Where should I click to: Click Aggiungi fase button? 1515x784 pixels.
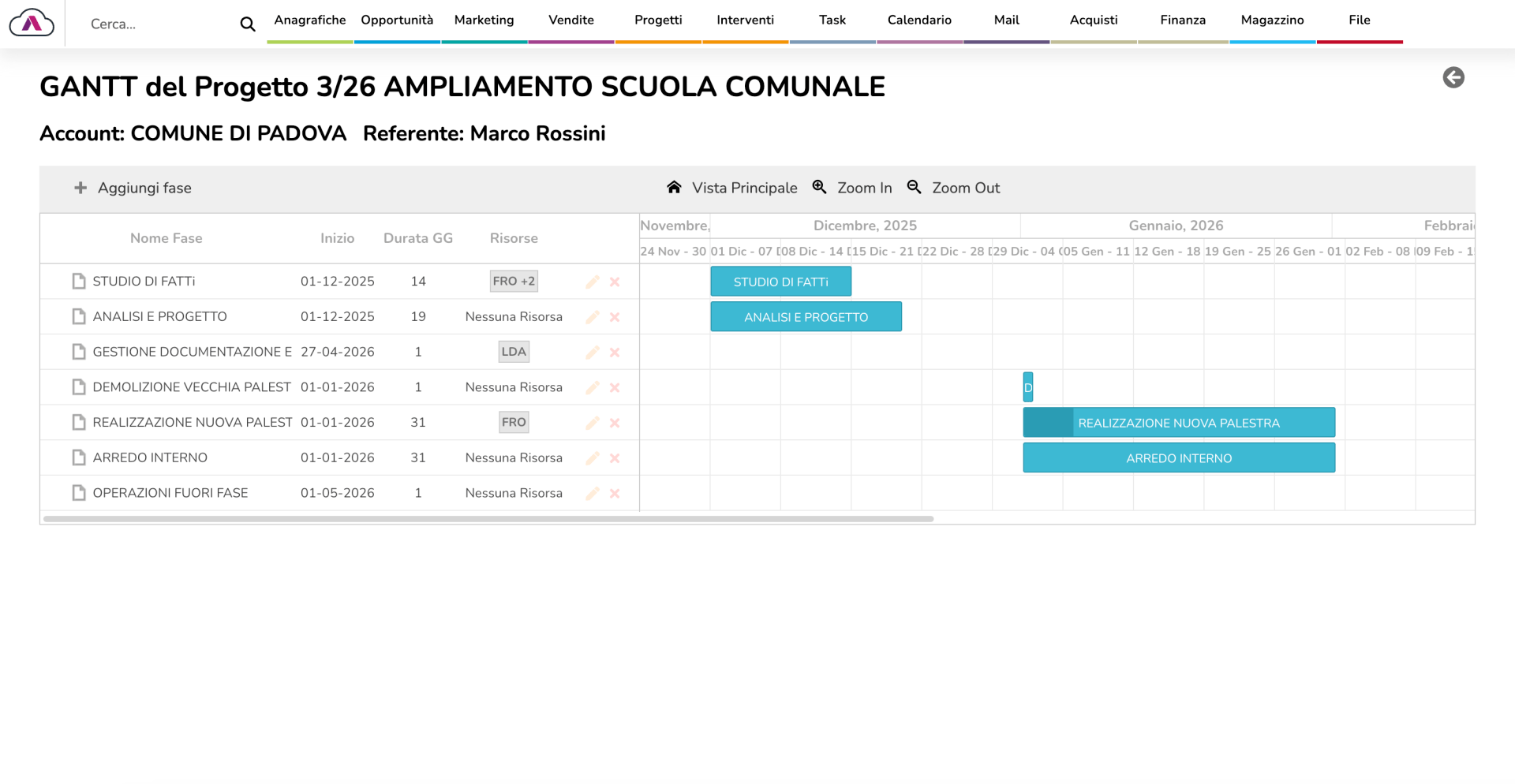[x=133, y=188]
